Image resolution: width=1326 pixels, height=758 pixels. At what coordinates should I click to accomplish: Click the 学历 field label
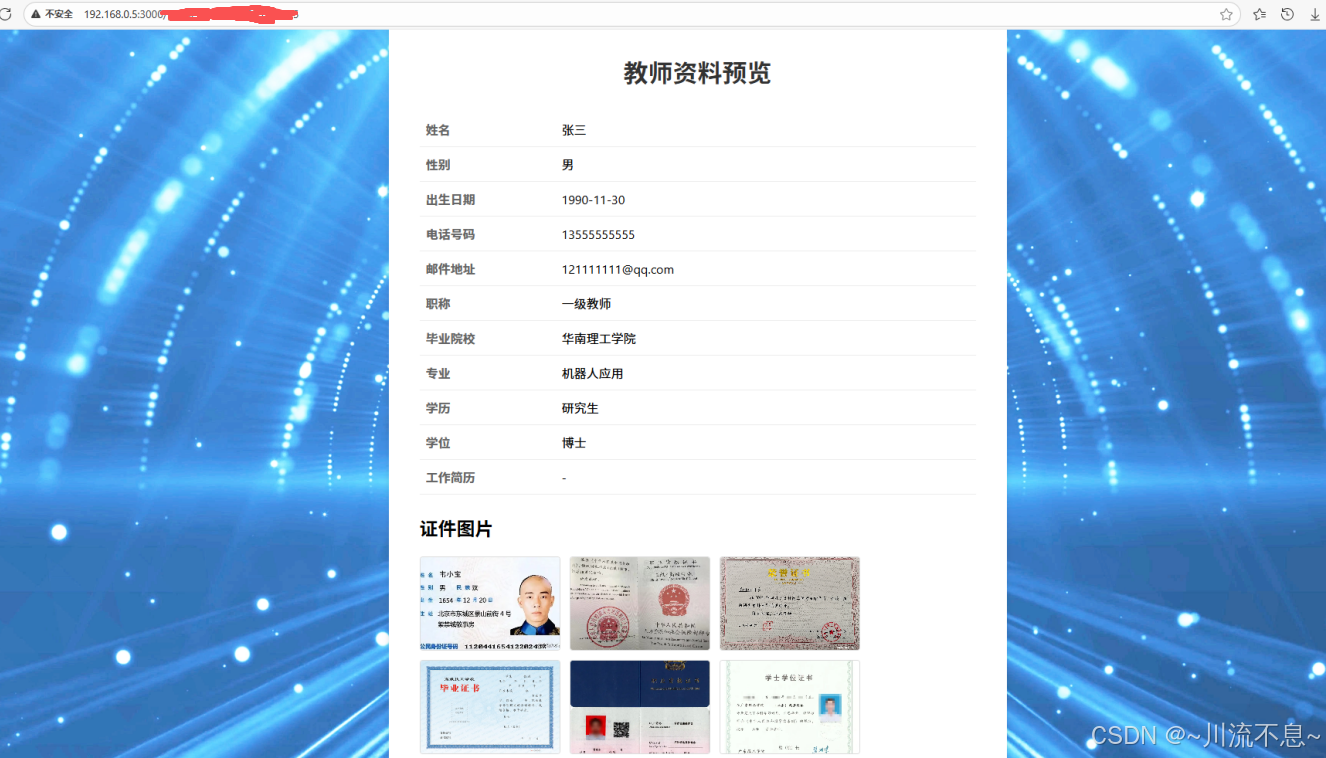(x=438, y=408)
